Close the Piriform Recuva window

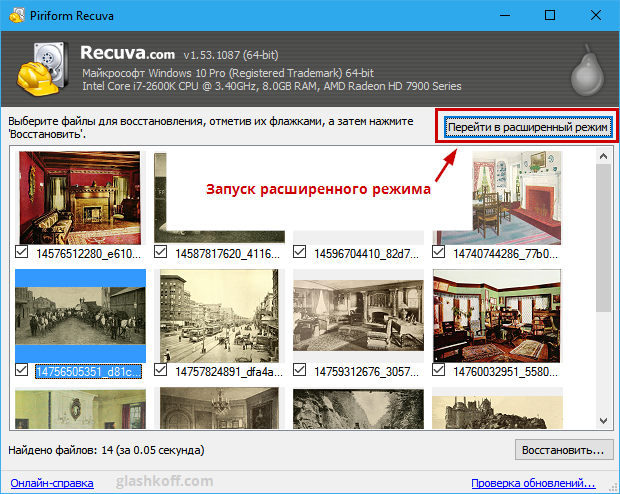(x=596, y=15)
